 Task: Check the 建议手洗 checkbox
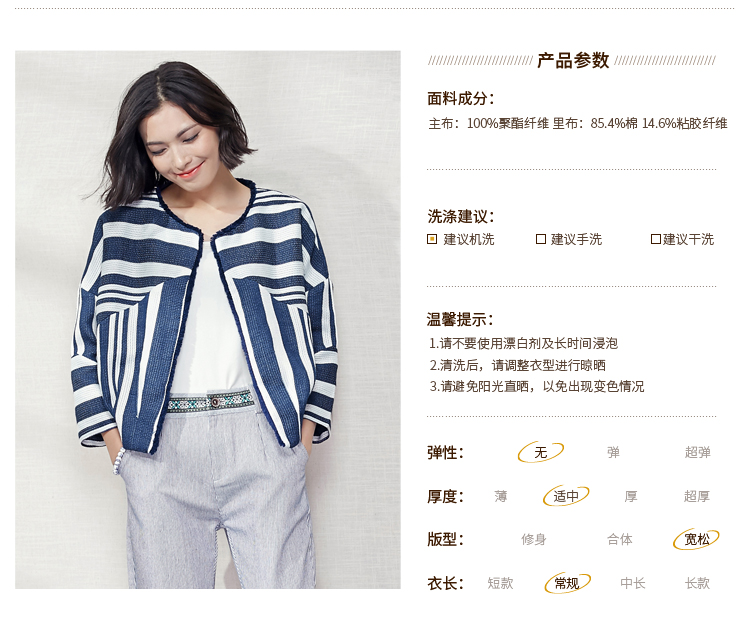point(541,239)
